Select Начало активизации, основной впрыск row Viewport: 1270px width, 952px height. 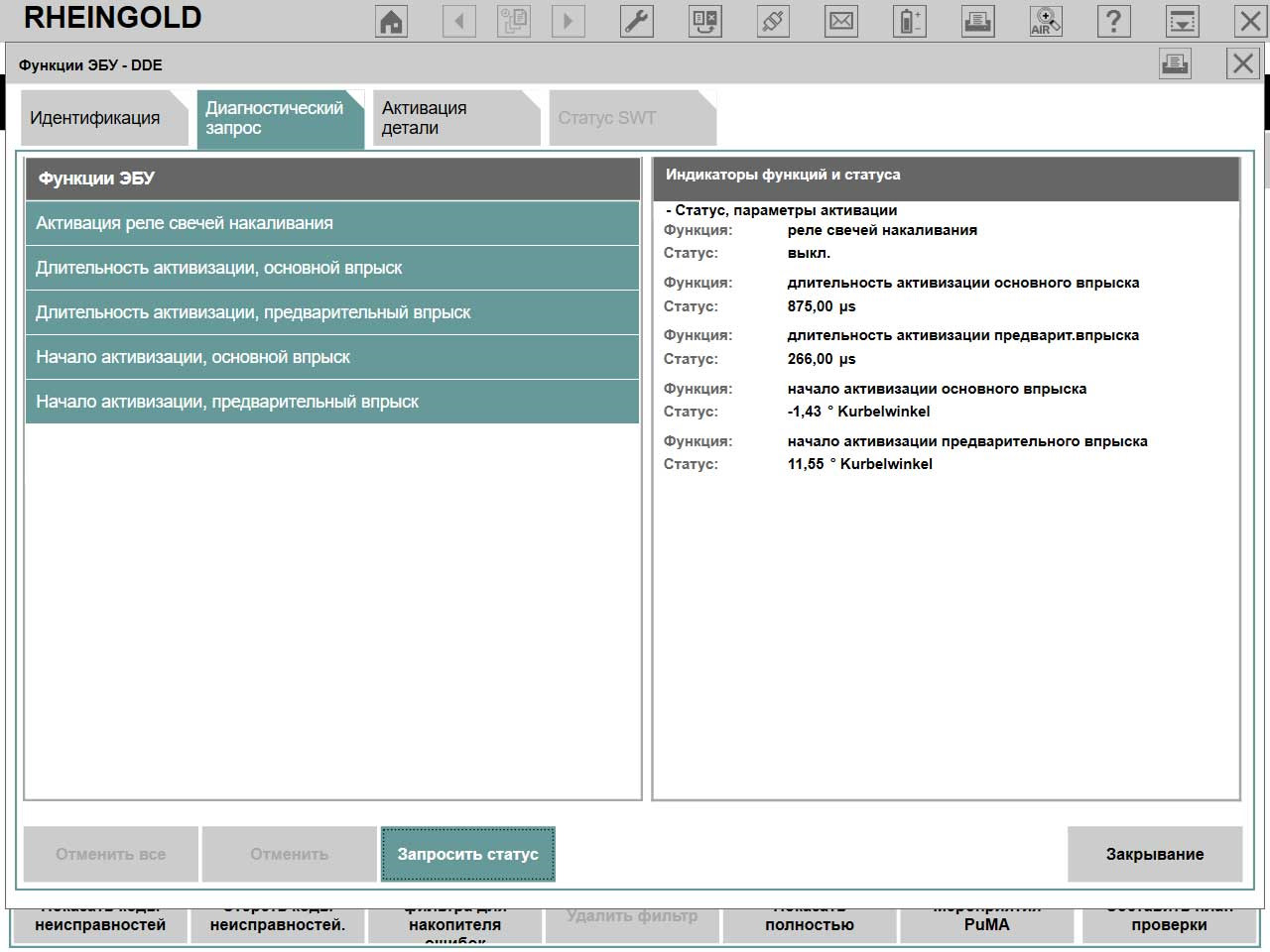[332, 357]
